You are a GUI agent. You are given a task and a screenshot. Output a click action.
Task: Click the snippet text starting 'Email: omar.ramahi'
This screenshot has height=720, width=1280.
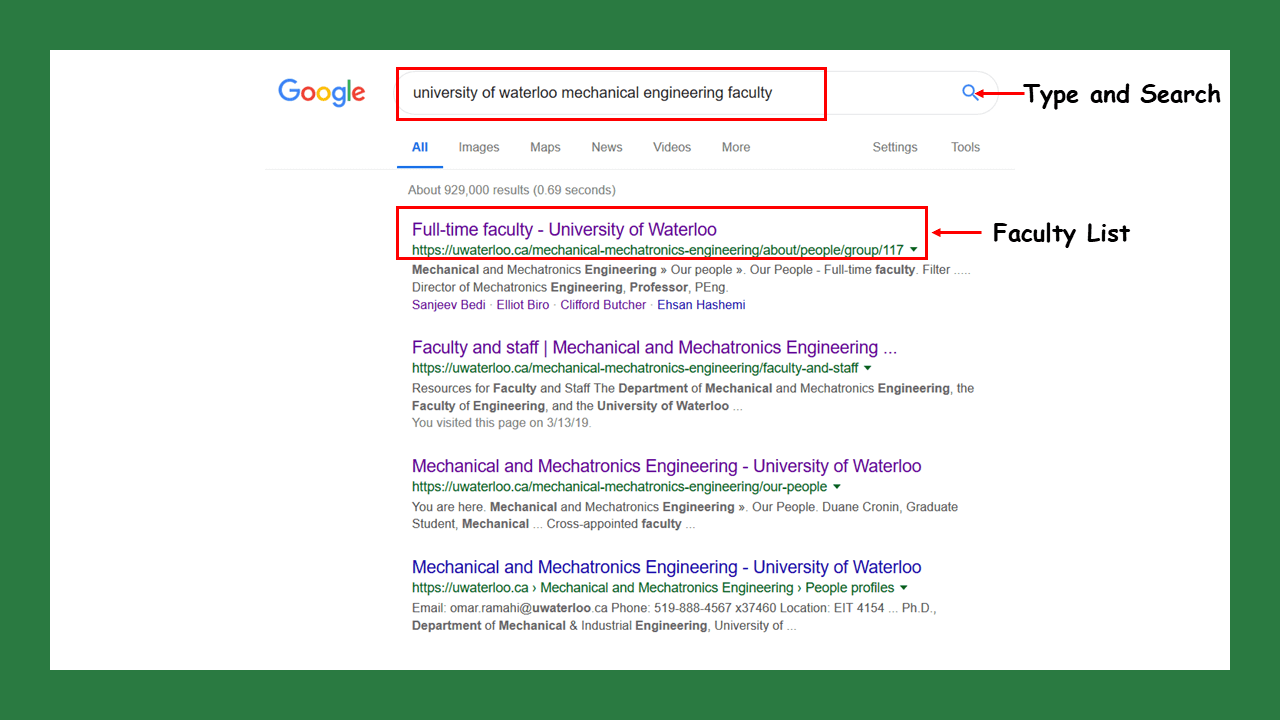(674, 617)
